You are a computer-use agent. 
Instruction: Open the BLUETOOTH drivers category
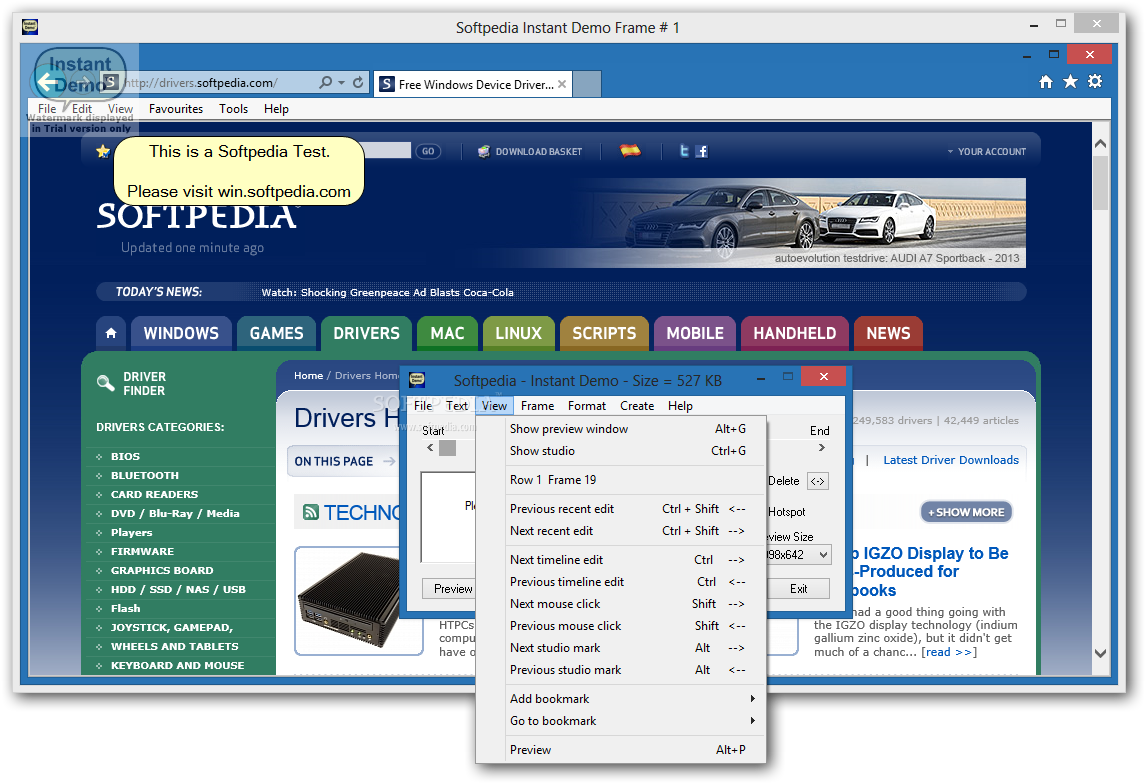point(145,476)
